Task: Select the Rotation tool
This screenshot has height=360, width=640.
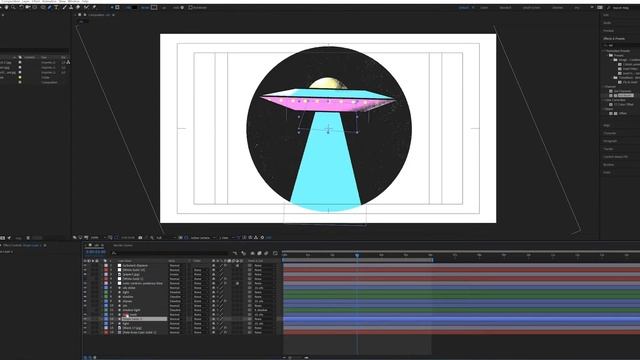Action: (21, 7)
